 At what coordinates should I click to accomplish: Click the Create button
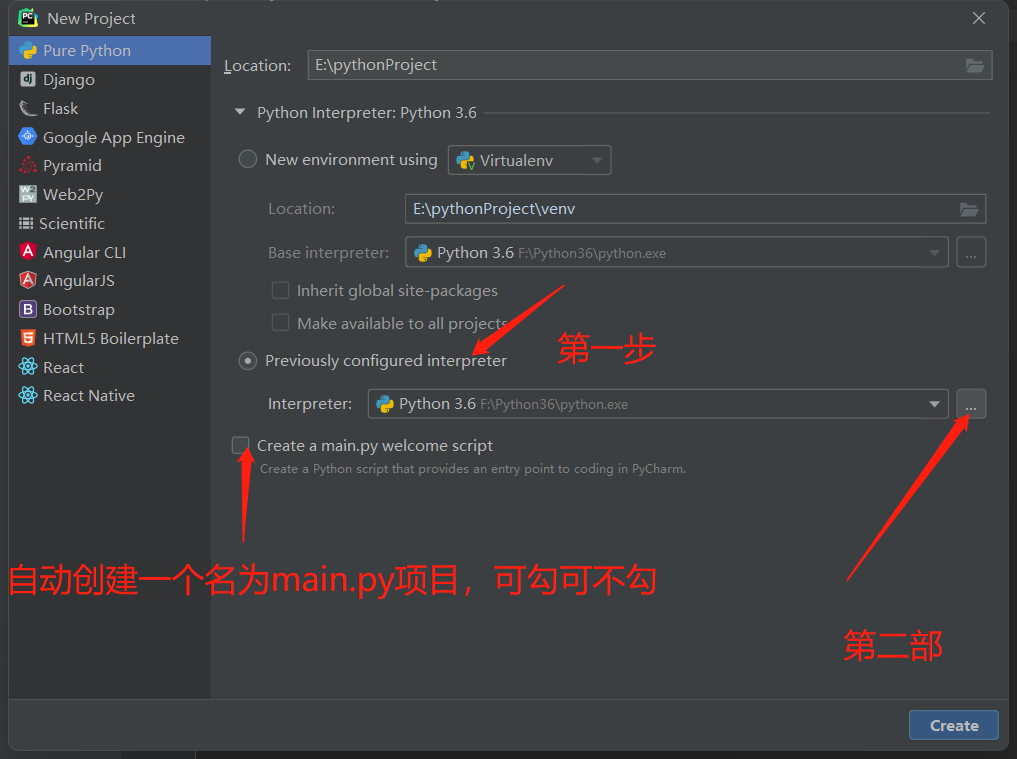953,725
